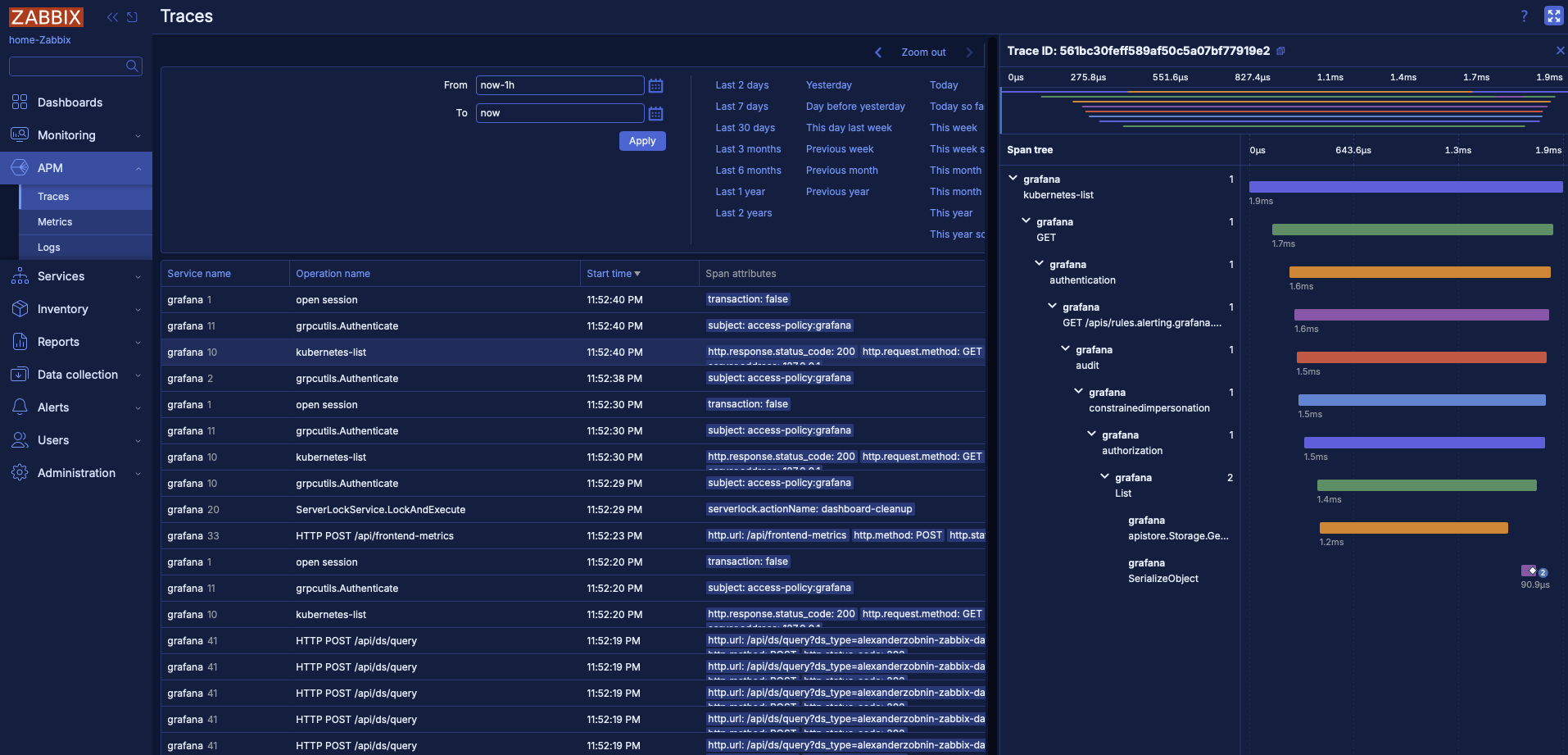This screenshot has width=1568, height=755.
Task: Open the Dashboards sidebar icon
Action: 20,102
